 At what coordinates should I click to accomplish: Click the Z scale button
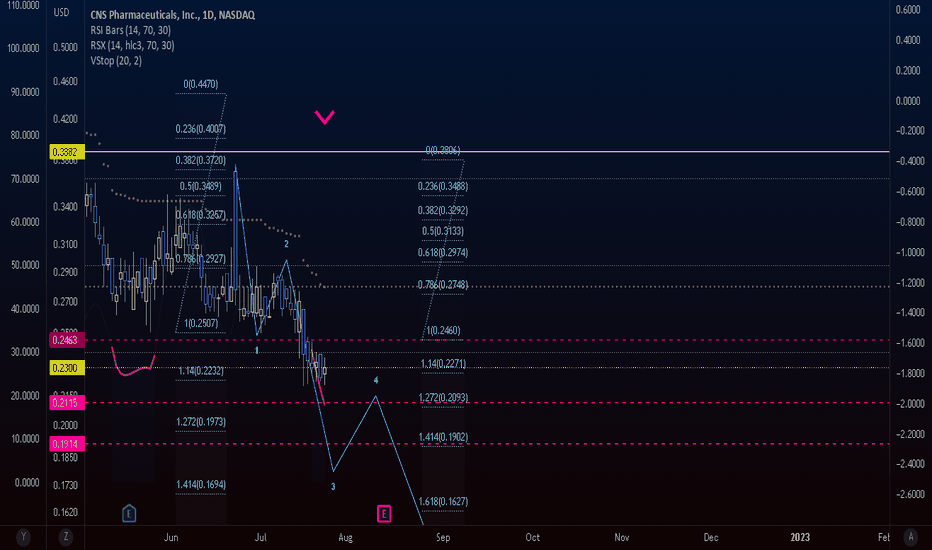[65, 537]
